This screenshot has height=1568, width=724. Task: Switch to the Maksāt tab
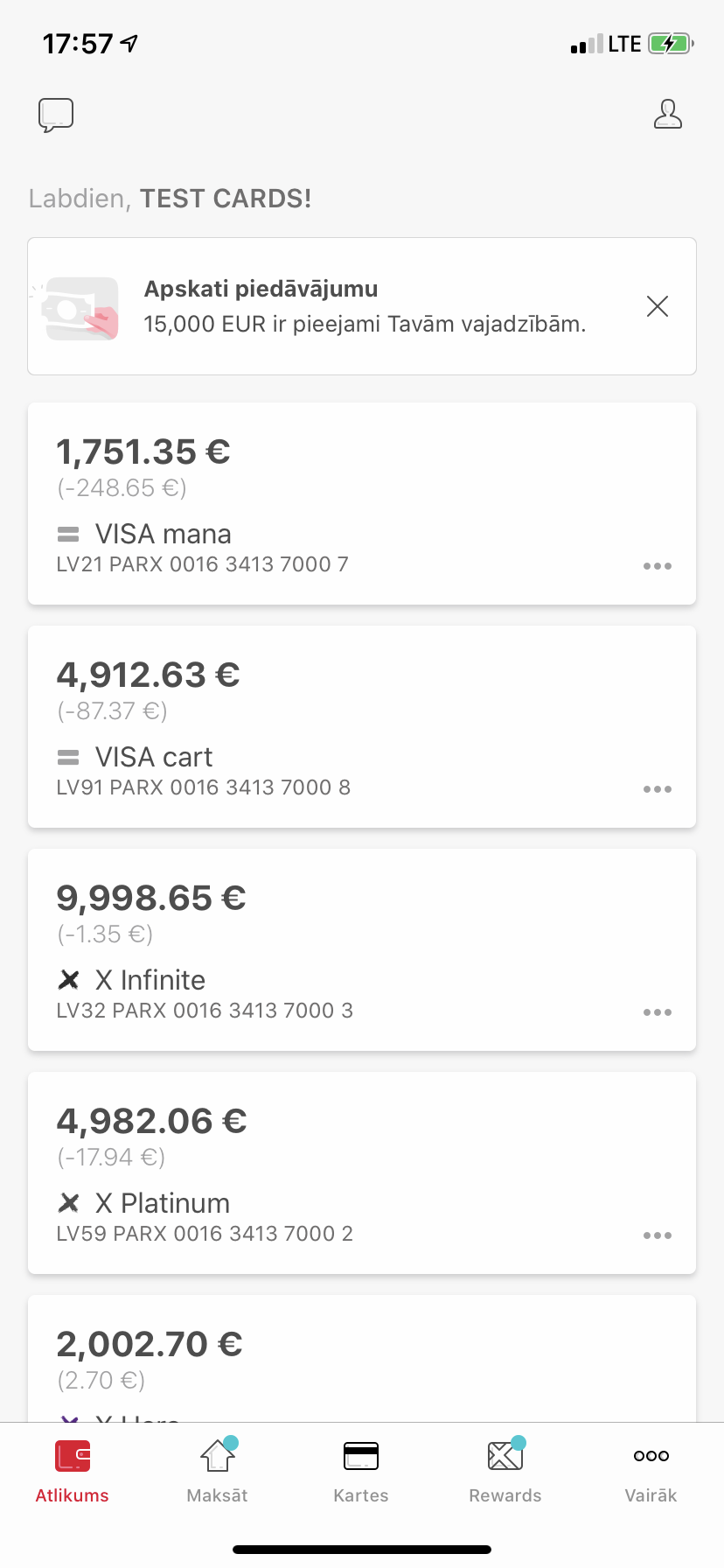click(217, 1470)
